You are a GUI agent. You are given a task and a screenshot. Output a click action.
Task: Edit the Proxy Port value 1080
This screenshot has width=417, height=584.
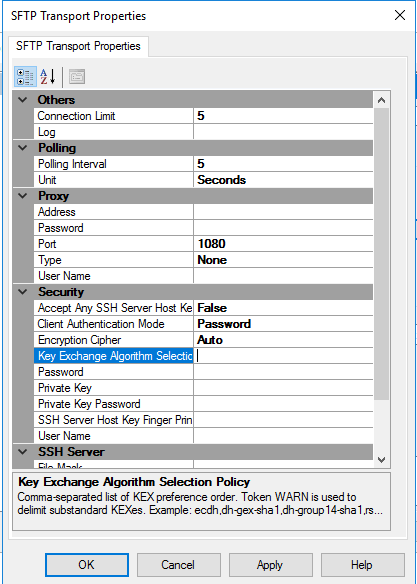tap(283, 244)
